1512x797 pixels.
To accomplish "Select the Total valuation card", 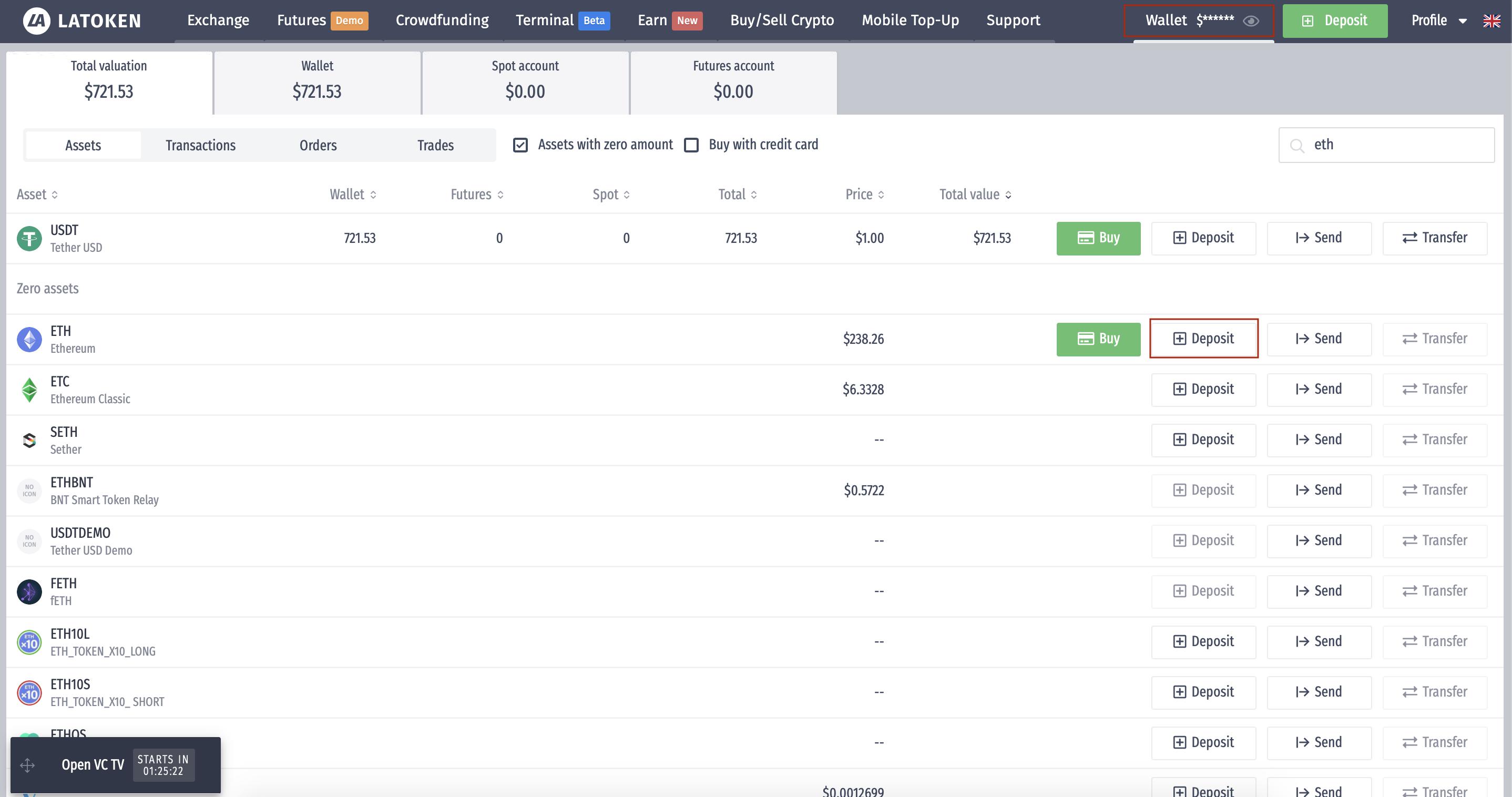I will (109, 83).
